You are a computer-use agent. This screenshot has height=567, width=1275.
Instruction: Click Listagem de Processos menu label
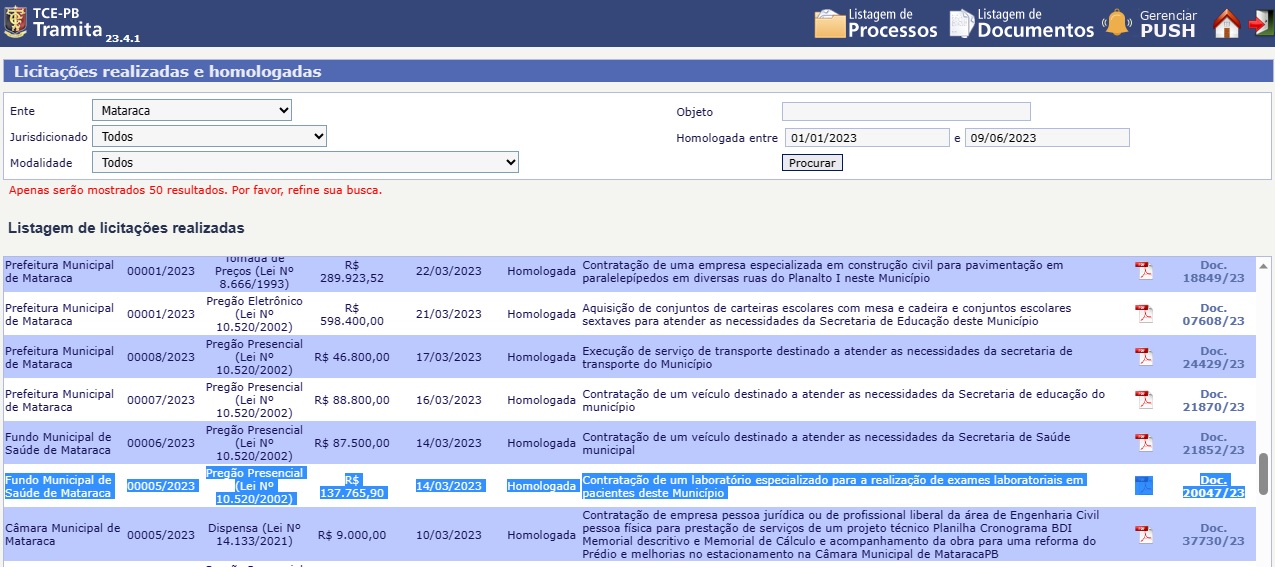tap(893, 23)
